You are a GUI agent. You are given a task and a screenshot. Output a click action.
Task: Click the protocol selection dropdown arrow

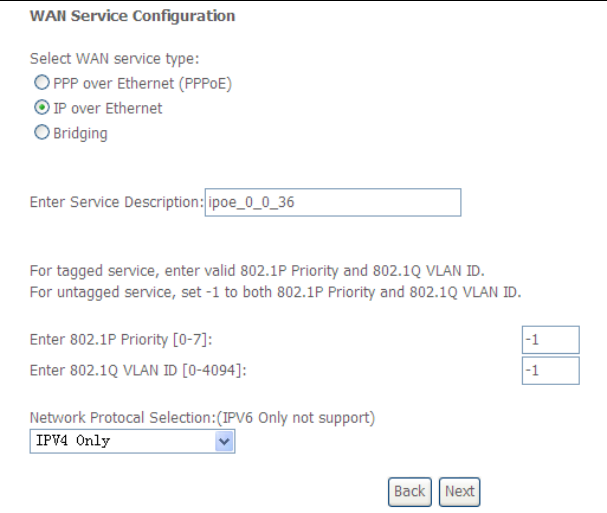tap(225, 441)
